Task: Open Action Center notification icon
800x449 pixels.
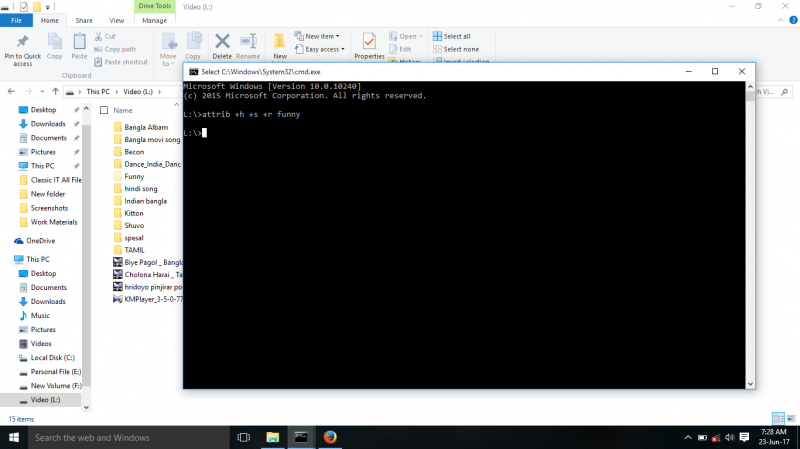Action: [x=744, y=437]
